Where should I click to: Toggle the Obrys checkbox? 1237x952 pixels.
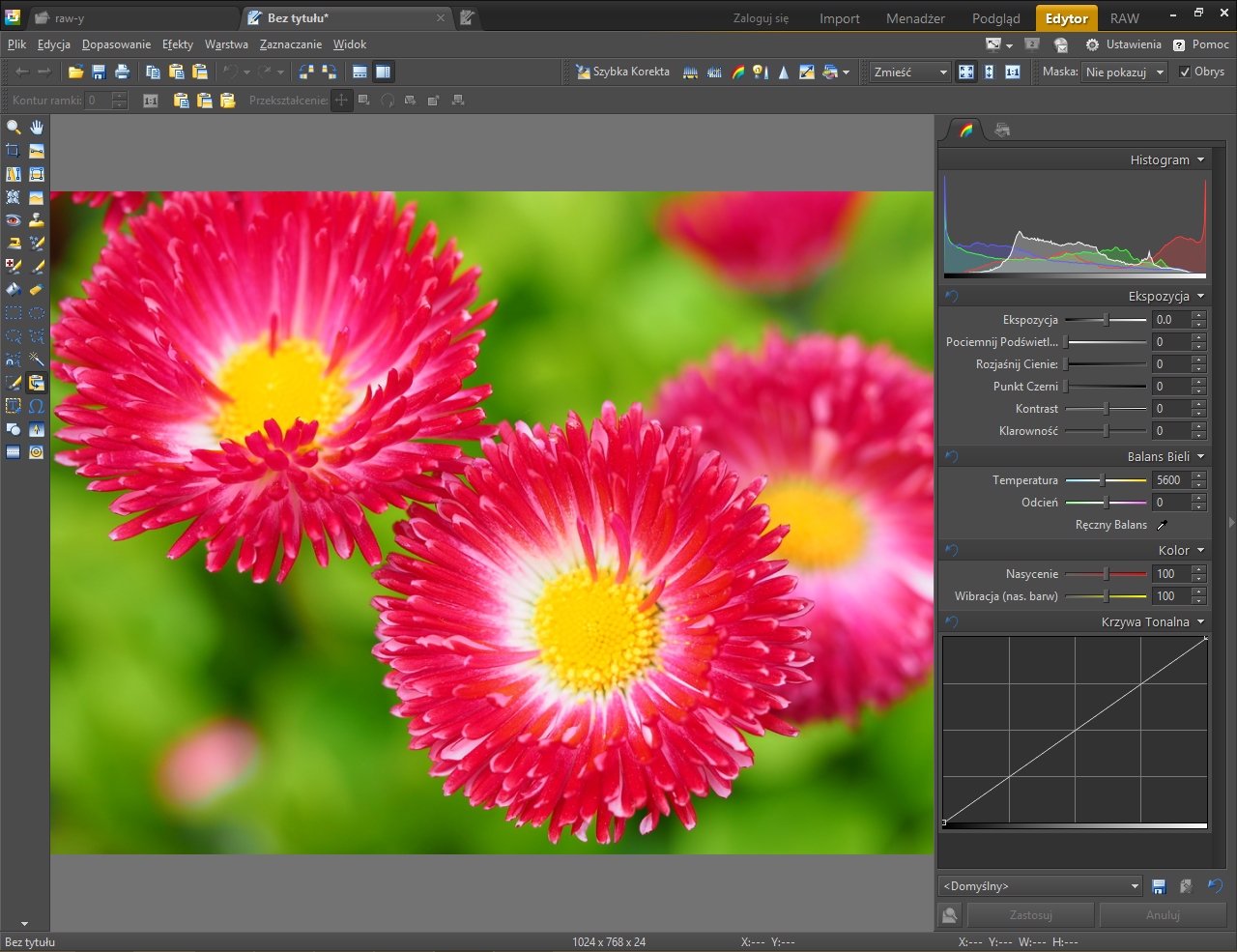pyautogui.click(x=1185, y=72)
